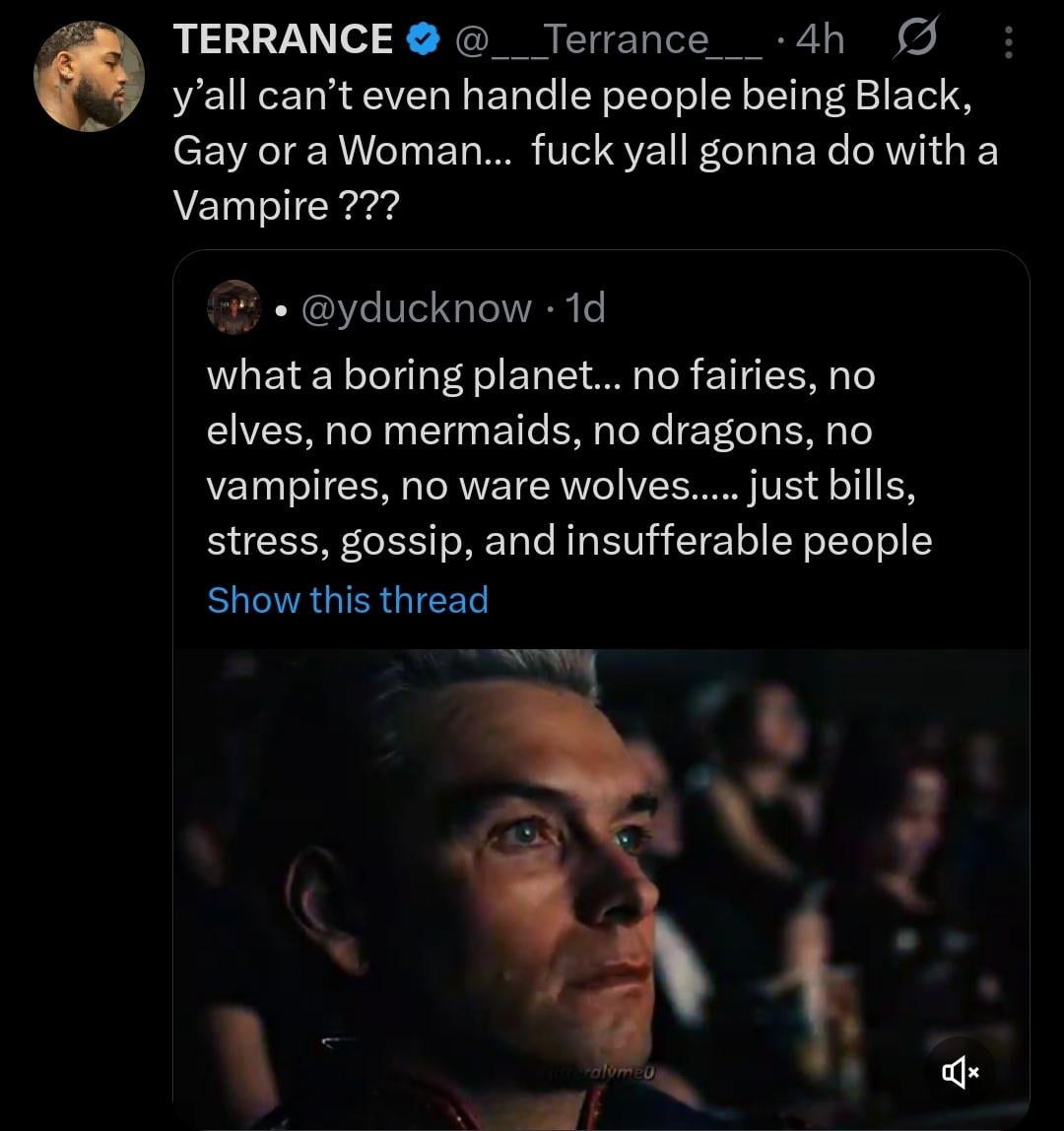Open the @yducknow profile handle
The width and height of the screenshot is (1064, 1131).
[x=414, y=308]
